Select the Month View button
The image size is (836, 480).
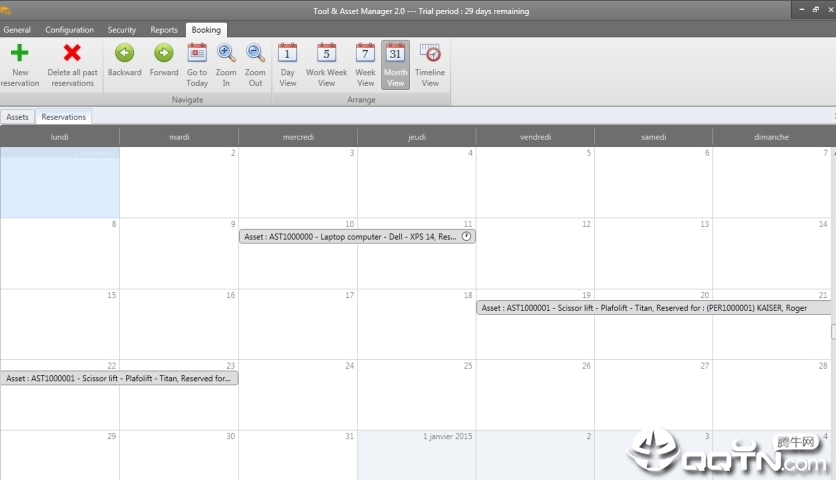pyautogui.click(x=395, y=65)
